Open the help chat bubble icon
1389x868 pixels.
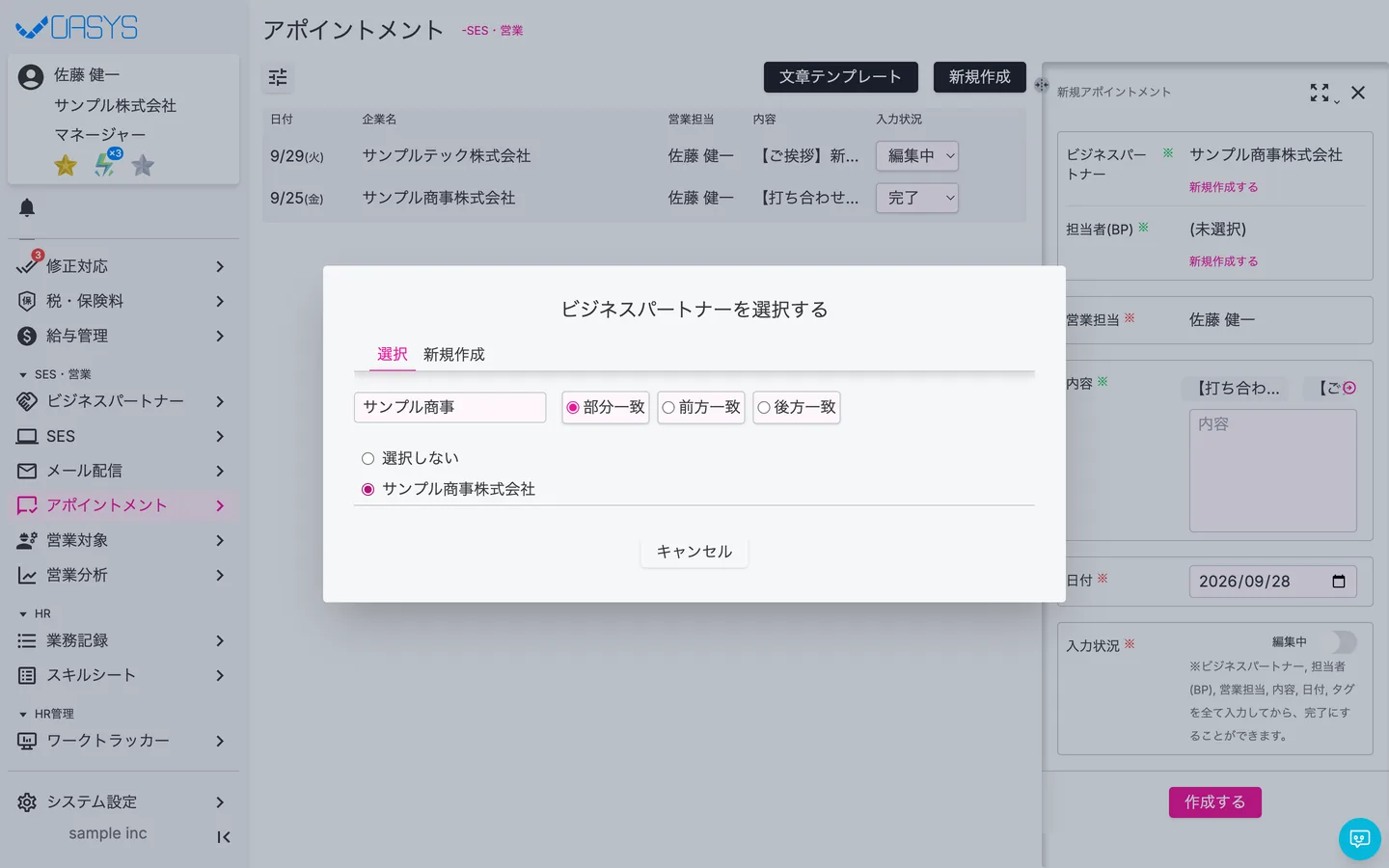click(x=1360, y=839)
